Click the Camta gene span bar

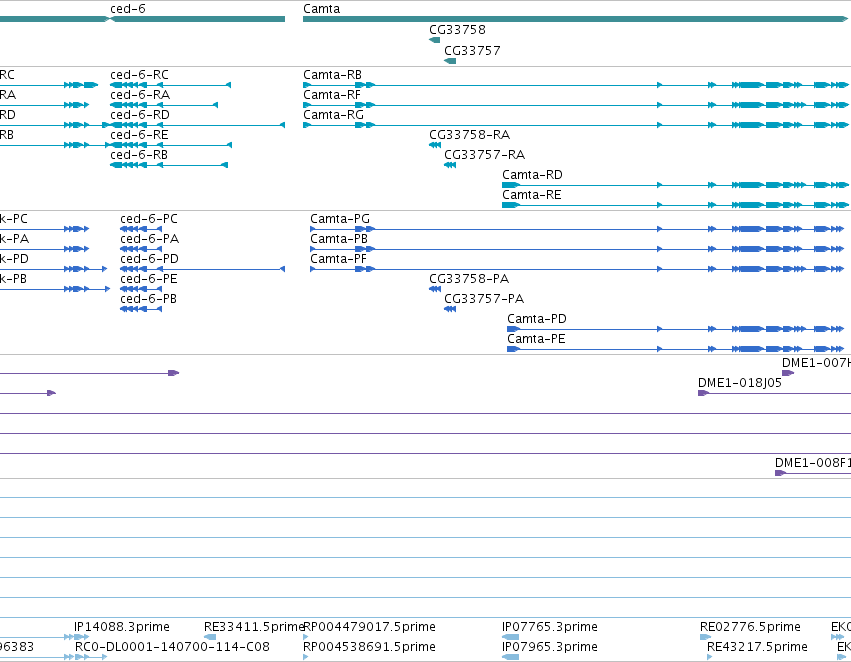[575, 19]
